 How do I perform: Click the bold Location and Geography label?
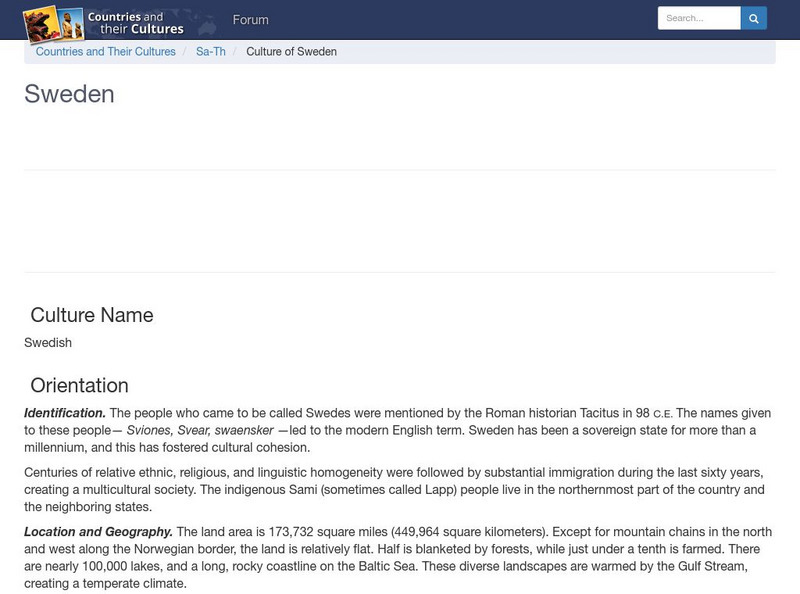coord(98,532)
